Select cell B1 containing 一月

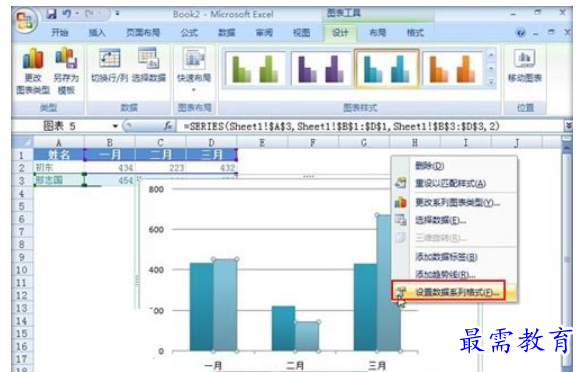[110, 155]
